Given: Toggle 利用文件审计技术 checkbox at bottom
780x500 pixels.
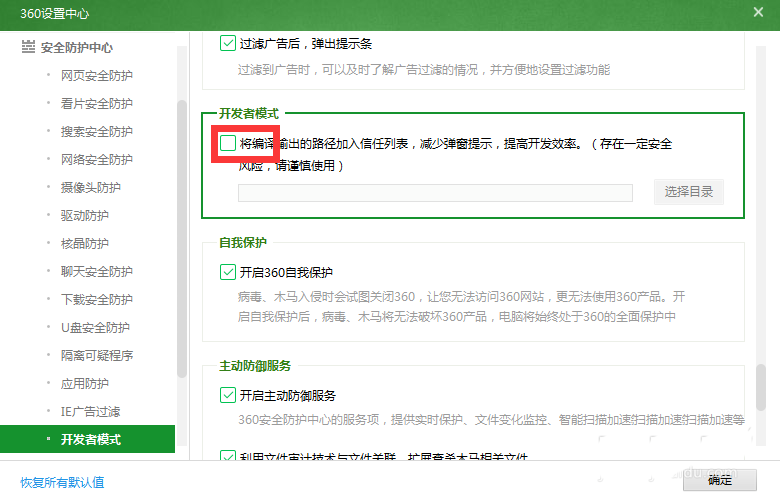Looking at the screenshot, I should [x=228, y=455].
